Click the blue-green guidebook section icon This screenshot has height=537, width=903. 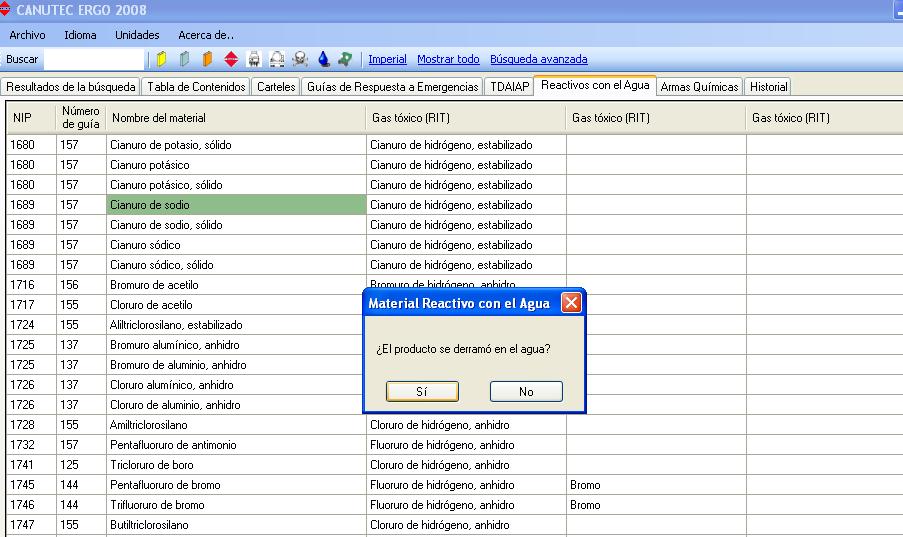click(x=184, y=59)
